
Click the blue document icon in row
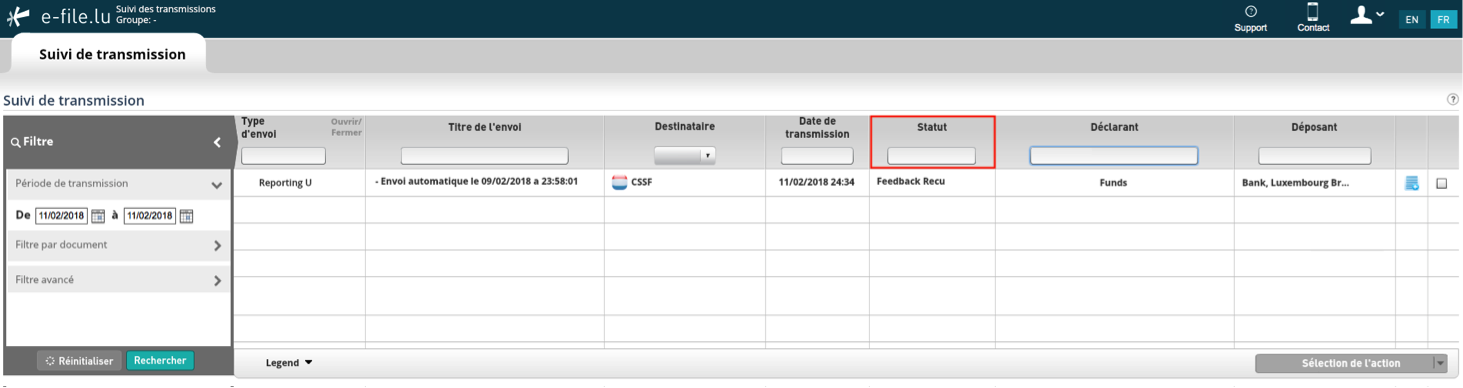pos(1412,183)
